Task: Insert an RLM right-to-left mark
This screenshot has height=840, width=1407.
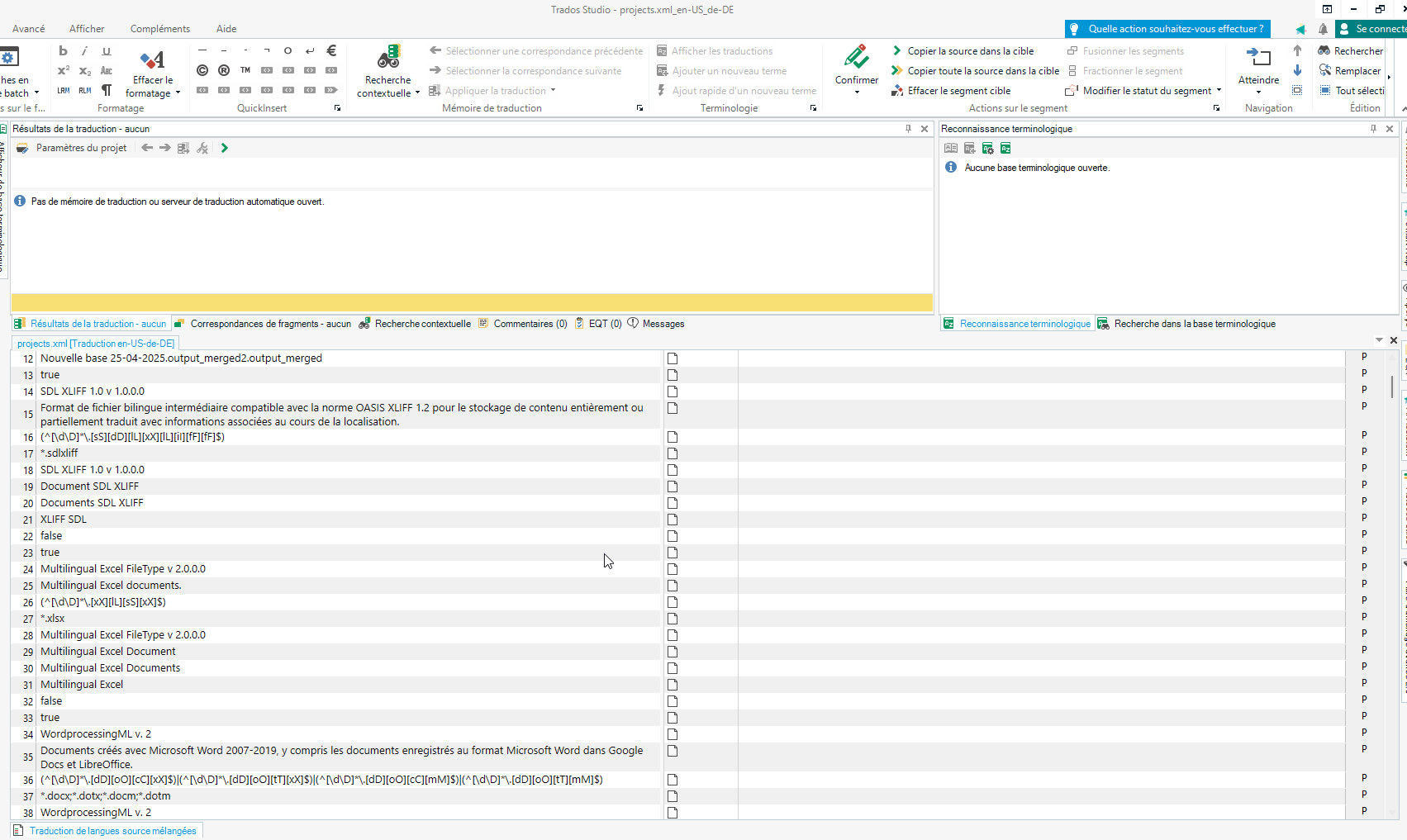Action: coord(85,91)
